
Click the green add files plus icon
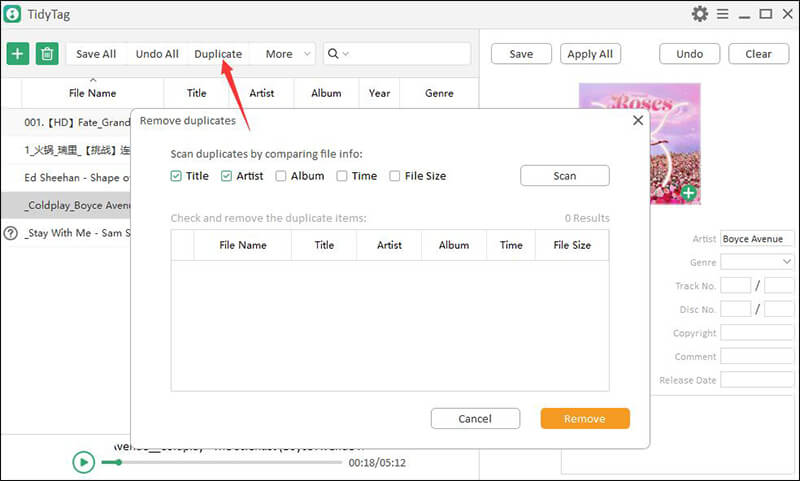[x=17, y=54]
